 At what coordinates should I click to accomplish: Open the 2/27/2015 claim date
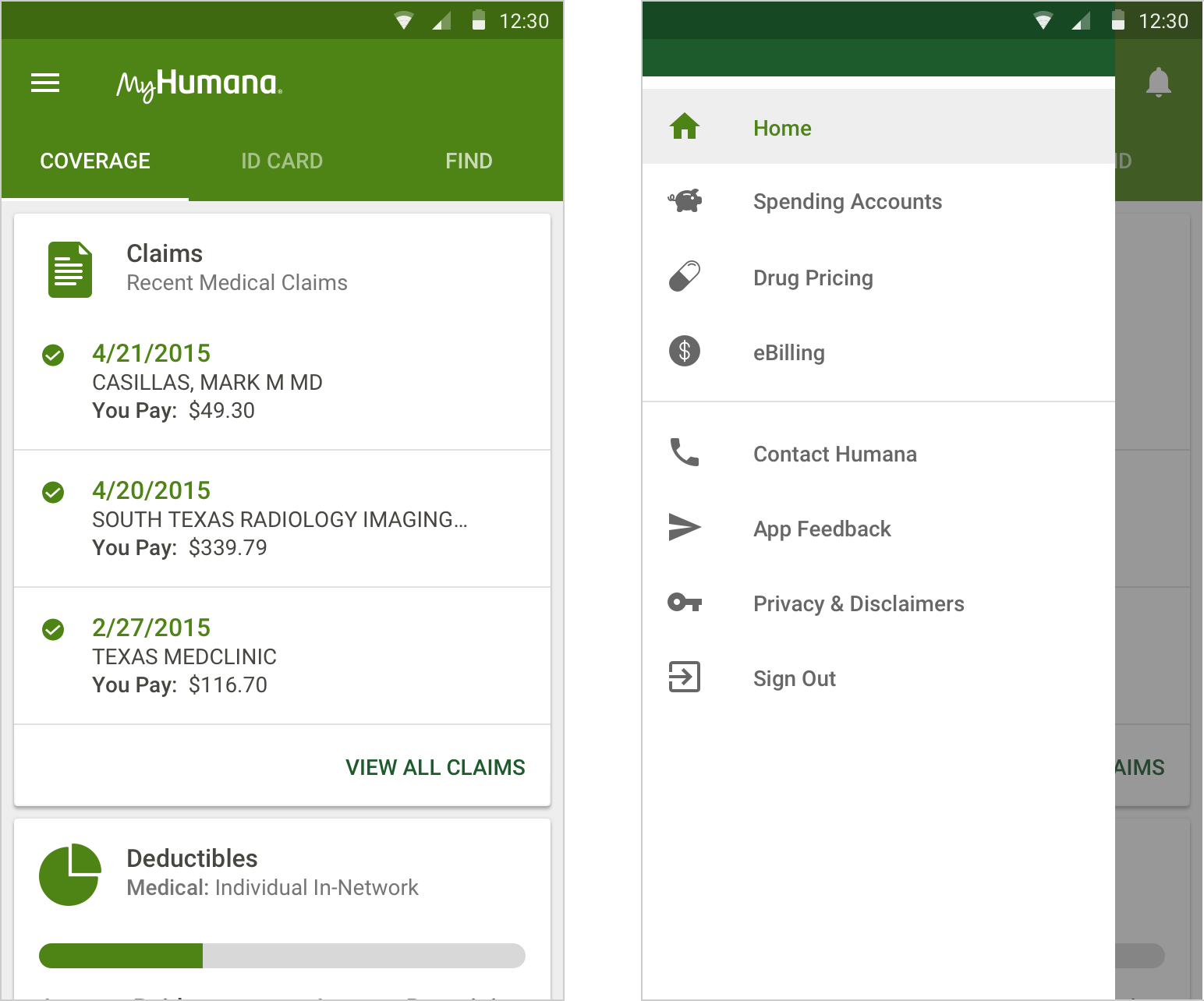pos(151,628)
